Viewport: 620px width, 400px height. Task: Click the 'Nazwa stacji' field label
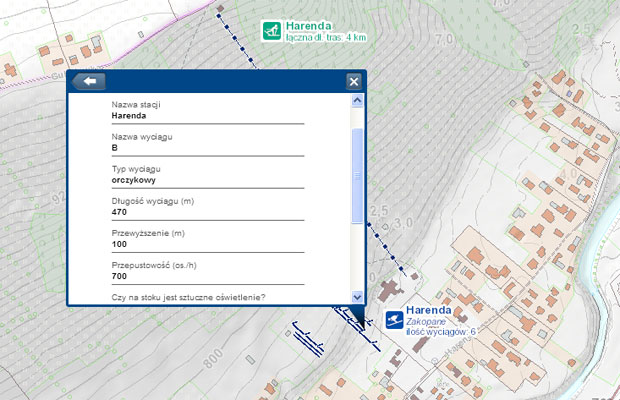(136, 105)
